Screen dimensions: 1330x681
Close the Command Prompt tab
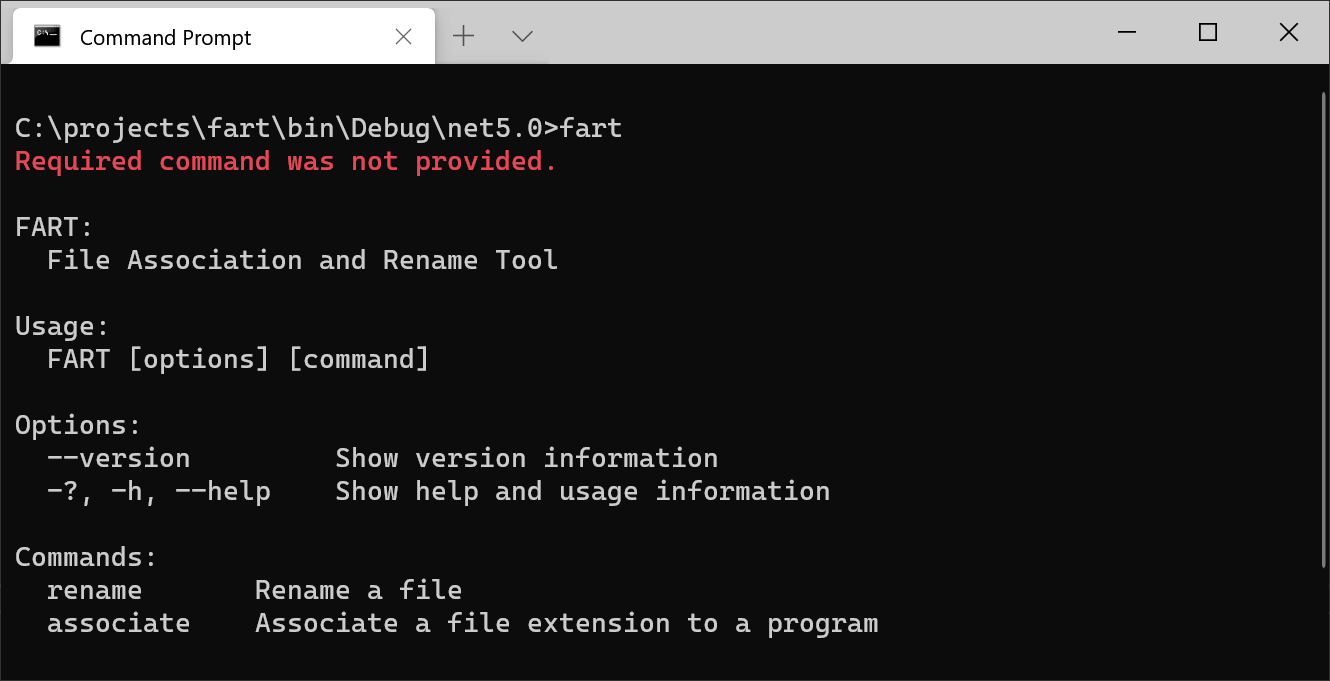click(403, 37)
